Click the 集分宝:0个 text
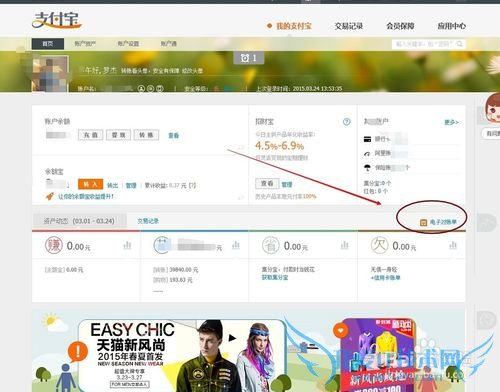The height and width of the screenshot is (392, 500). click(x=377, y=183)
